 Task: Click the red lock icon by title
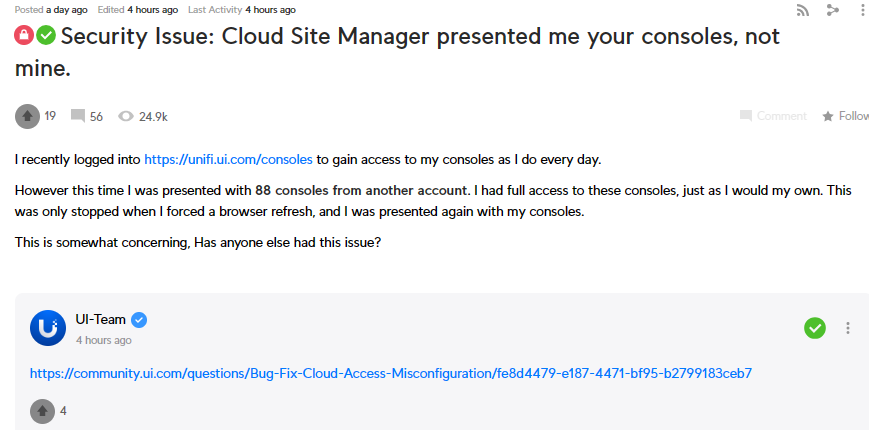click(24, 36)
